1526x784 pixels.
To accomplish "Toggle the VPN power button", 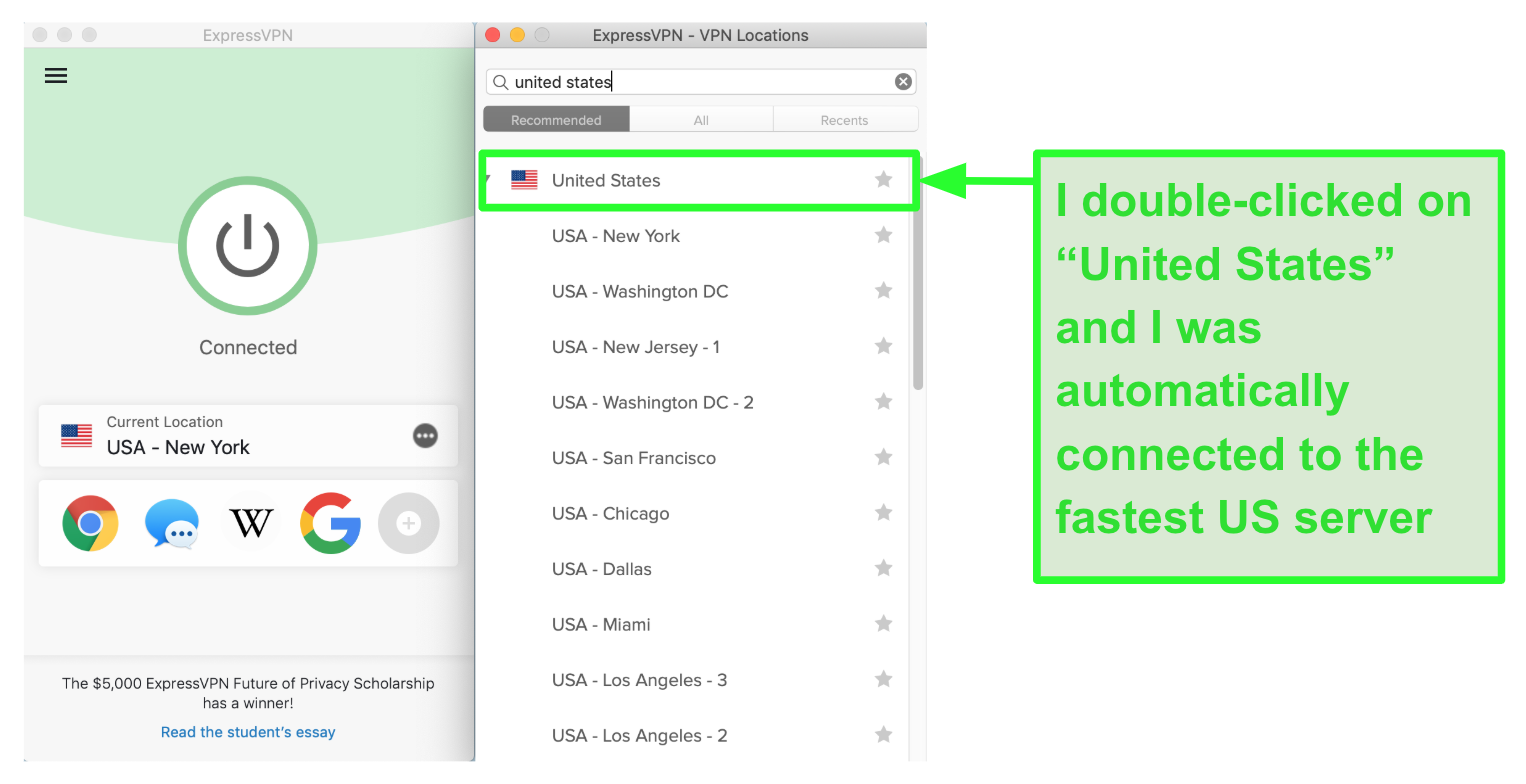I will tap(248, 246).
